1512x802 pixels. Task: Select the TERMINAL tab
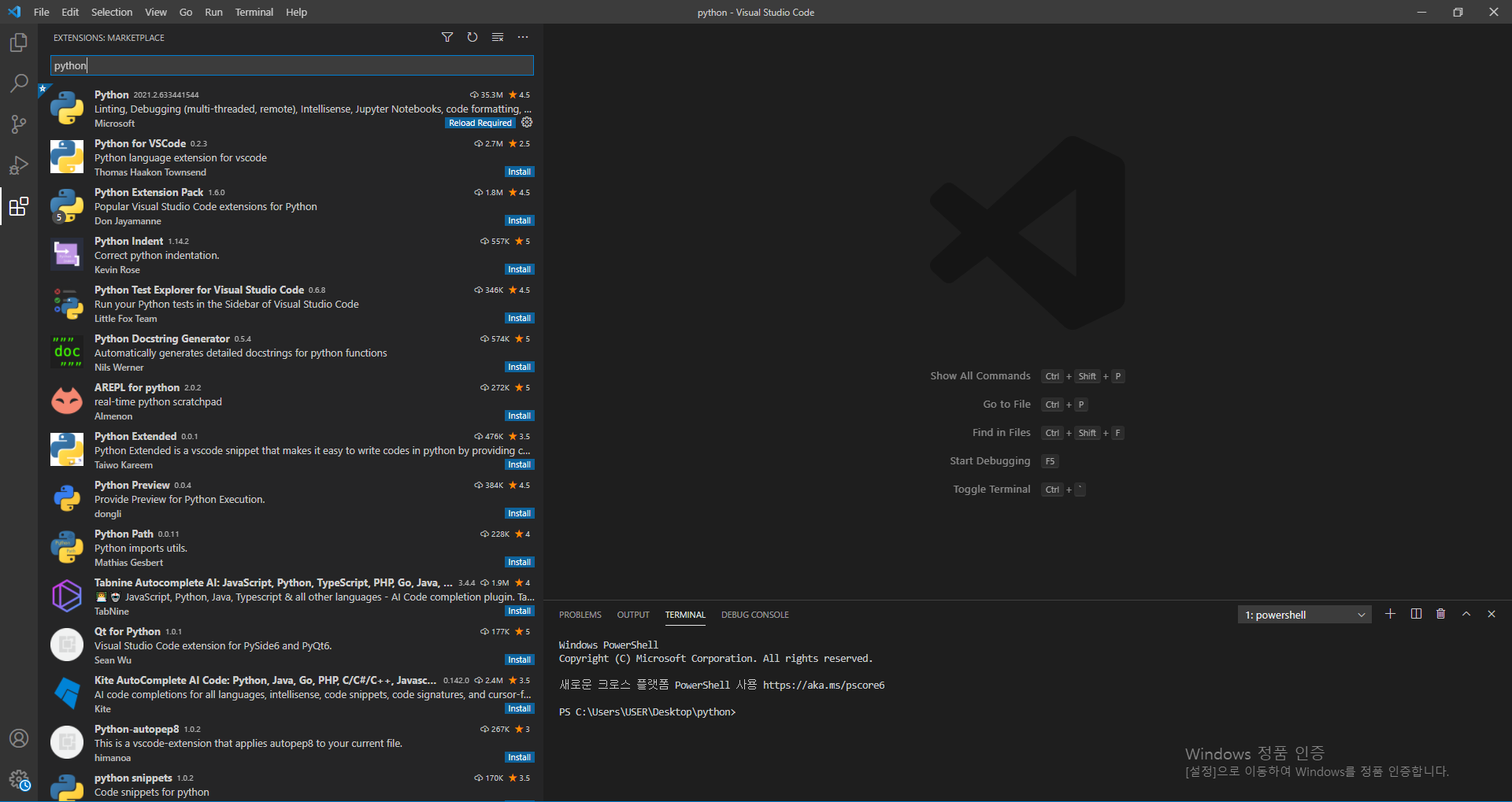[685, 615]
